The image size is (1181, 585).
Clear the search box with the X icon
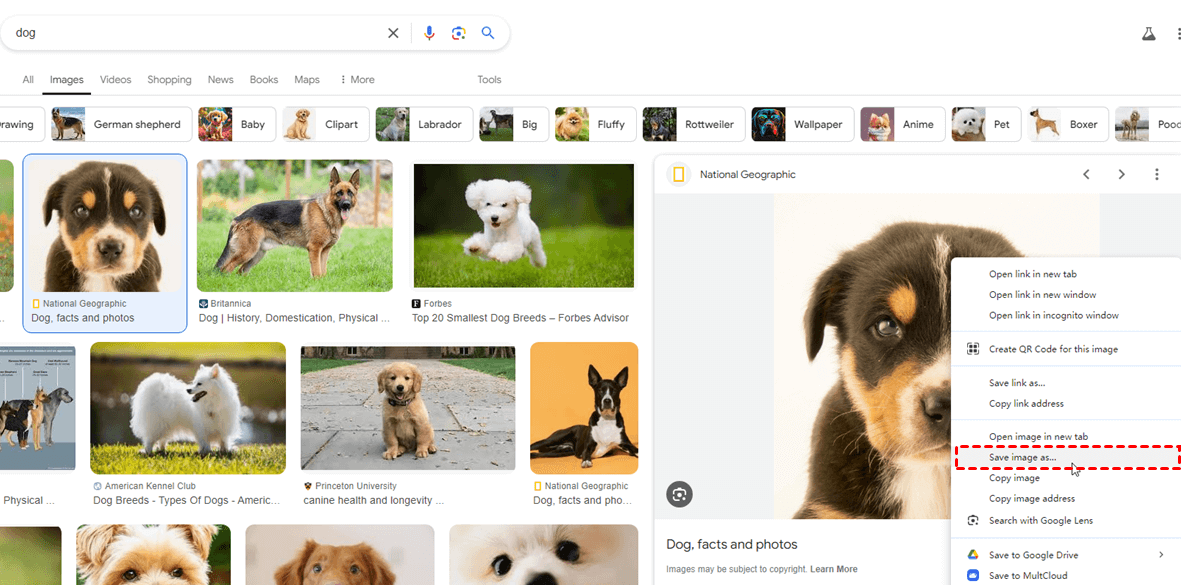pos(393,33)
